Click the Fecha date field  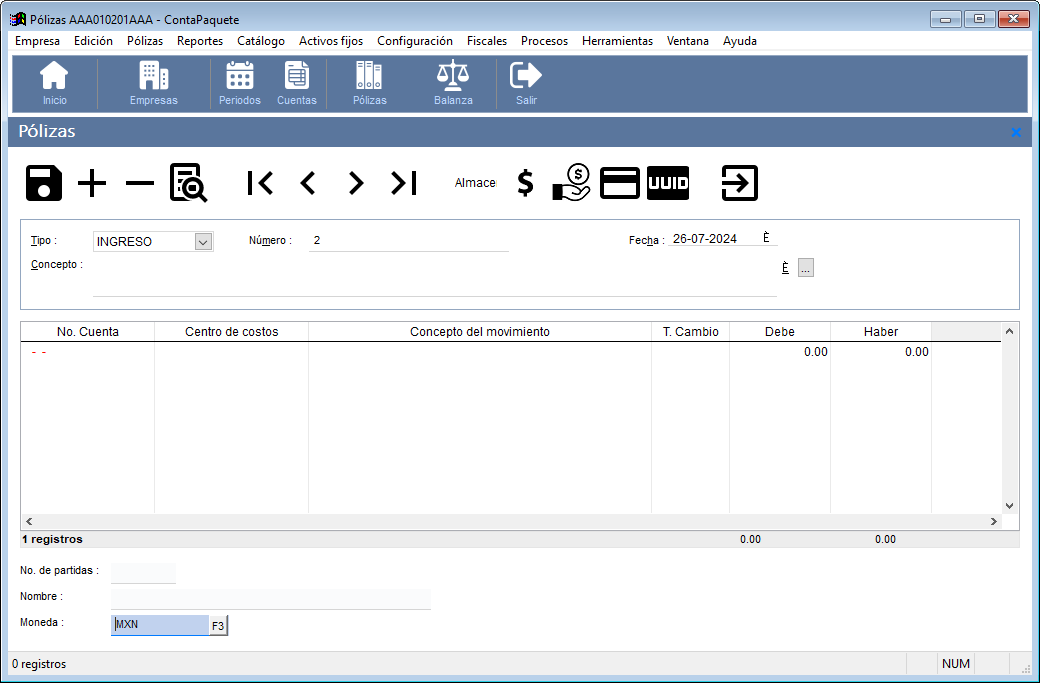(714, 239)
